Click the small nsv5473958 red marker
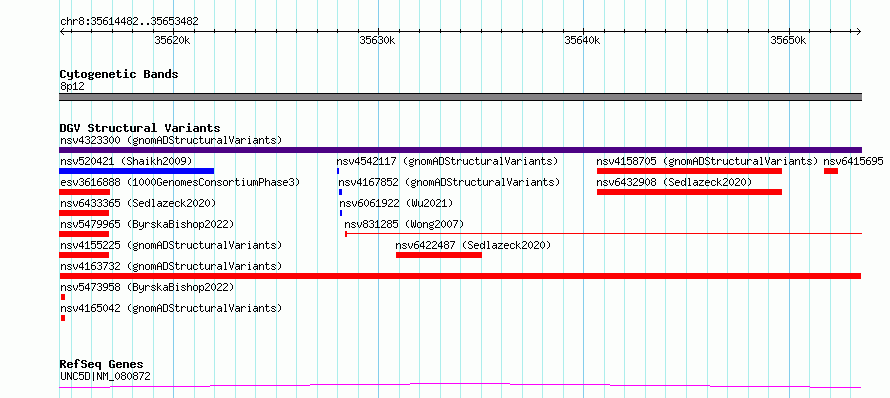890x398 pixels. pyautogui.click(x=63, y=297)
